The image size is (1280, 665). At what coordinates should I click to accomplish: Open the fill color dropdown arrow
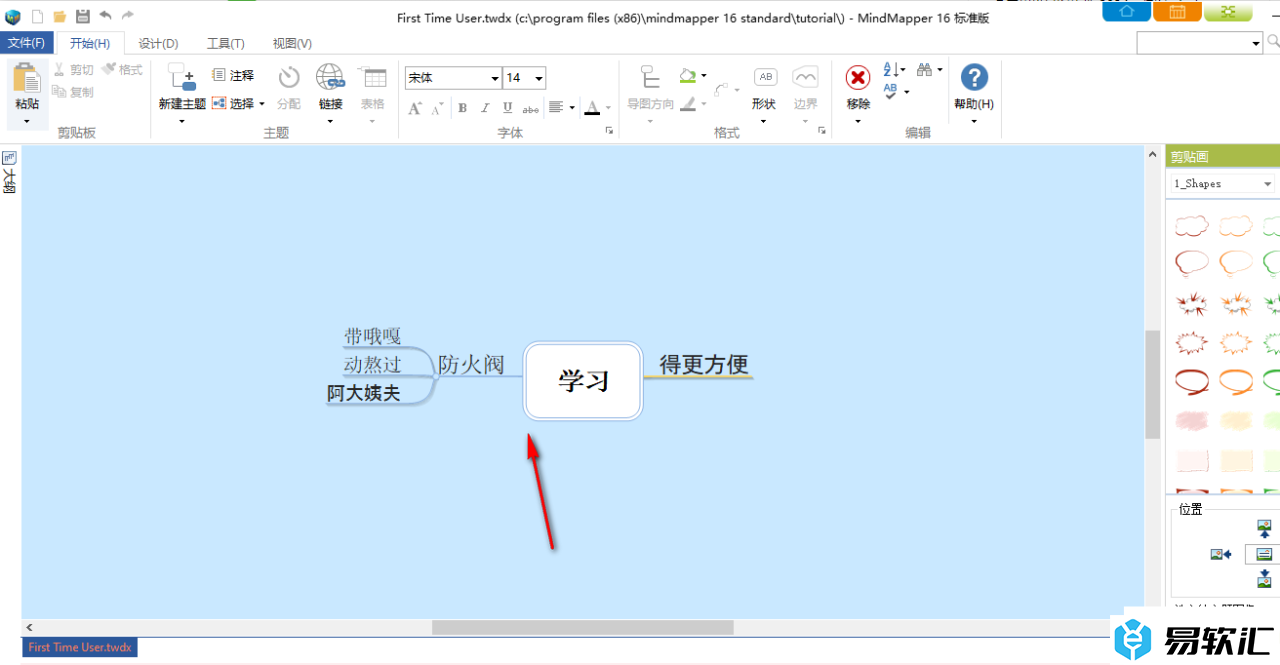(703, 75)
